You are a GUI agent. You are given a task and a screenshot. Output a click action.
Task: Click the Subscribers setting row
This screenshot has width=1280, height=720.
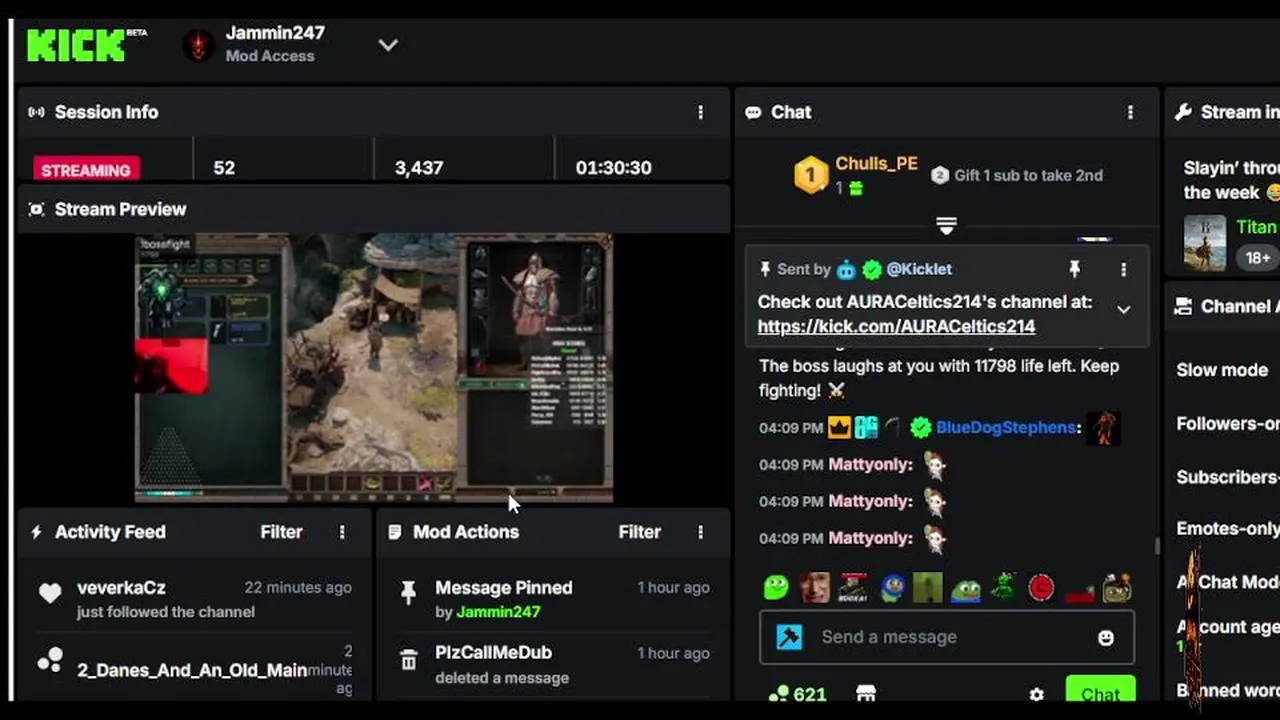click(x=1228, y=477)
